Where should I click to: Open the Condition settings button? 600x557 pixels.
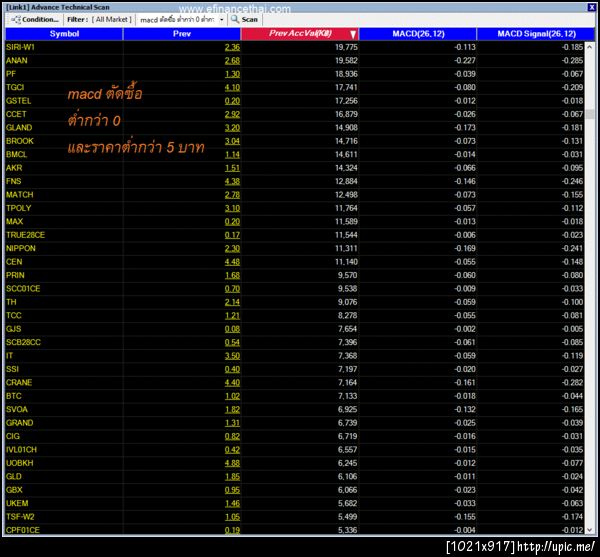click(35, 20)
